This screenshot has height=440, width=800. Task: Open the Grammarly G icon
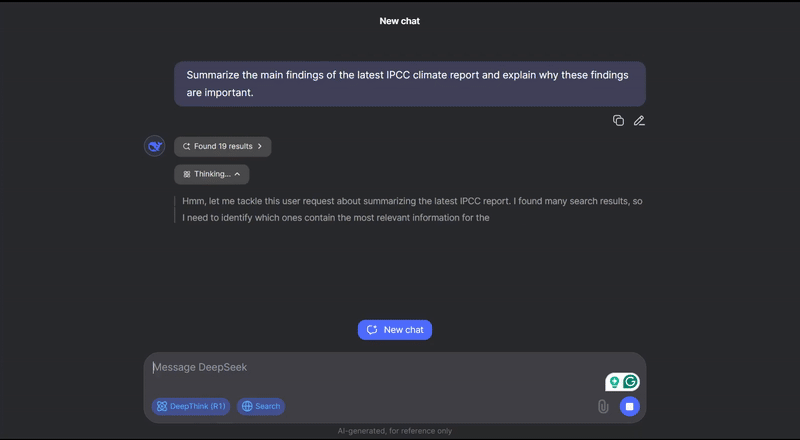(631, 382)
